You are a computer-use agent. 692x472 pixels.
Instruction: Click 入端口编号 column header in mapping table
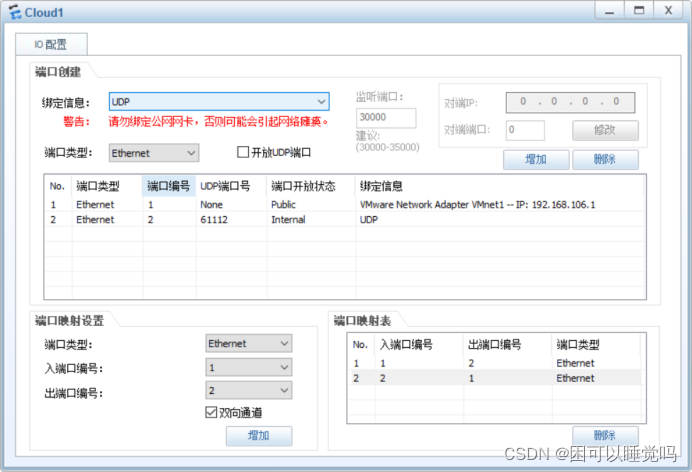pos(419,345)
